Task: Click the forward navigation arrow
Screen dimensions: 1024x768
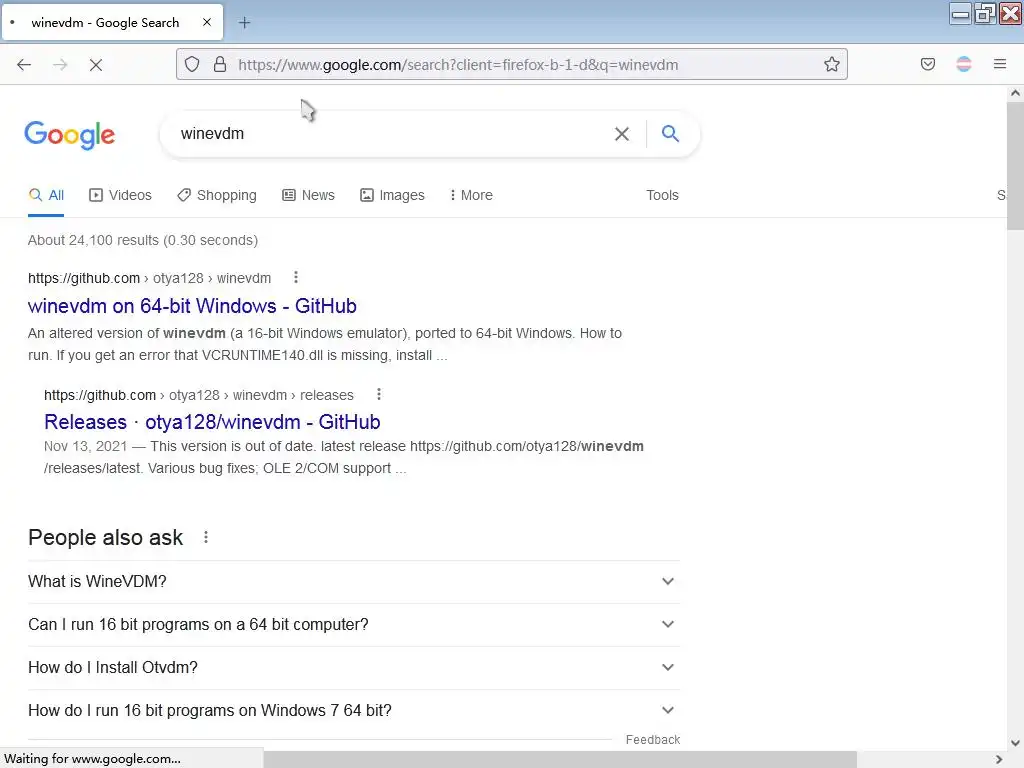Action: 60,65
